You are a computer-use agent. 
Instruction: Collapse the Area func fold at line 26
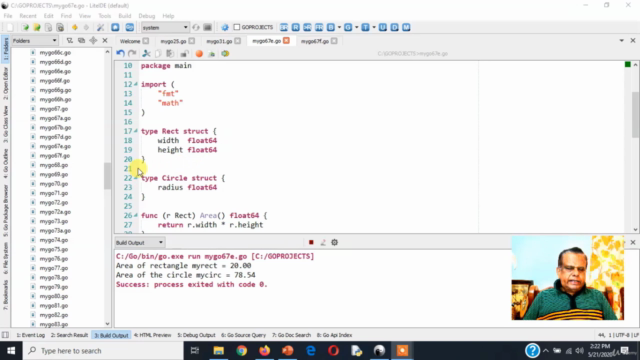pos(136,215)
